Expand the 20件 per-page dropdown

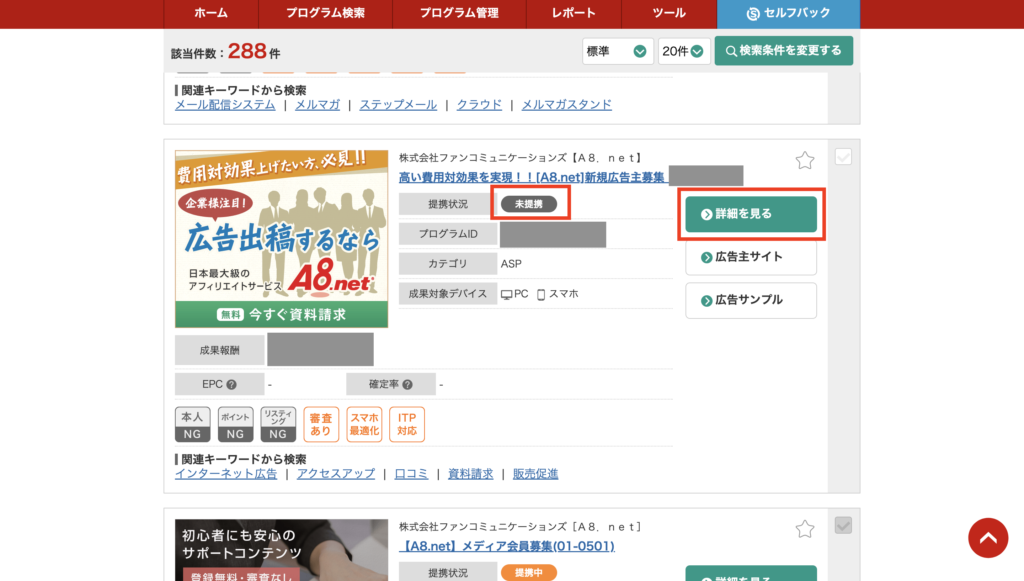pyautogui.click(x=684, y=51)
